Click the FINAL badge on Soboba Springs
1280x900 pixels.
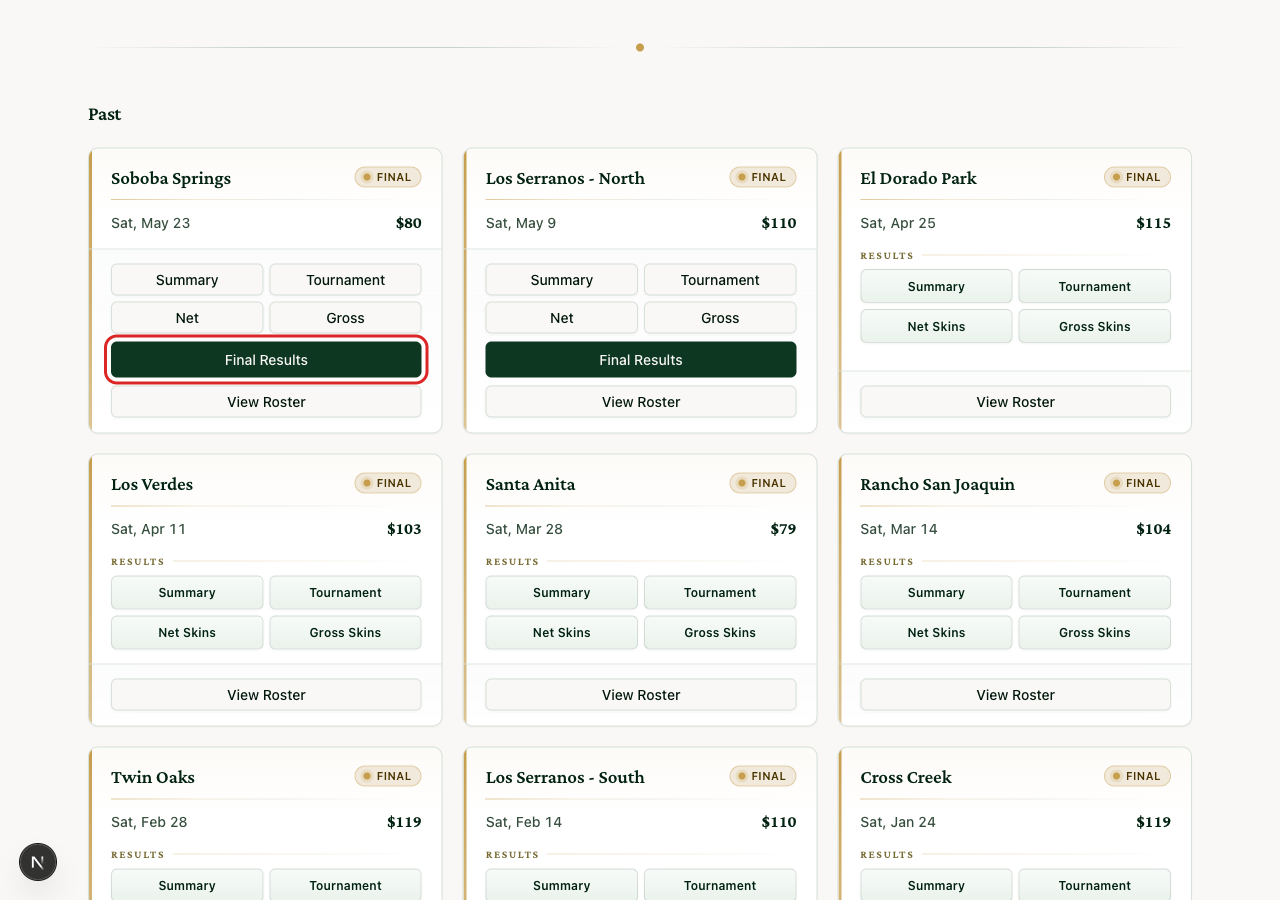tap(388, 177)
